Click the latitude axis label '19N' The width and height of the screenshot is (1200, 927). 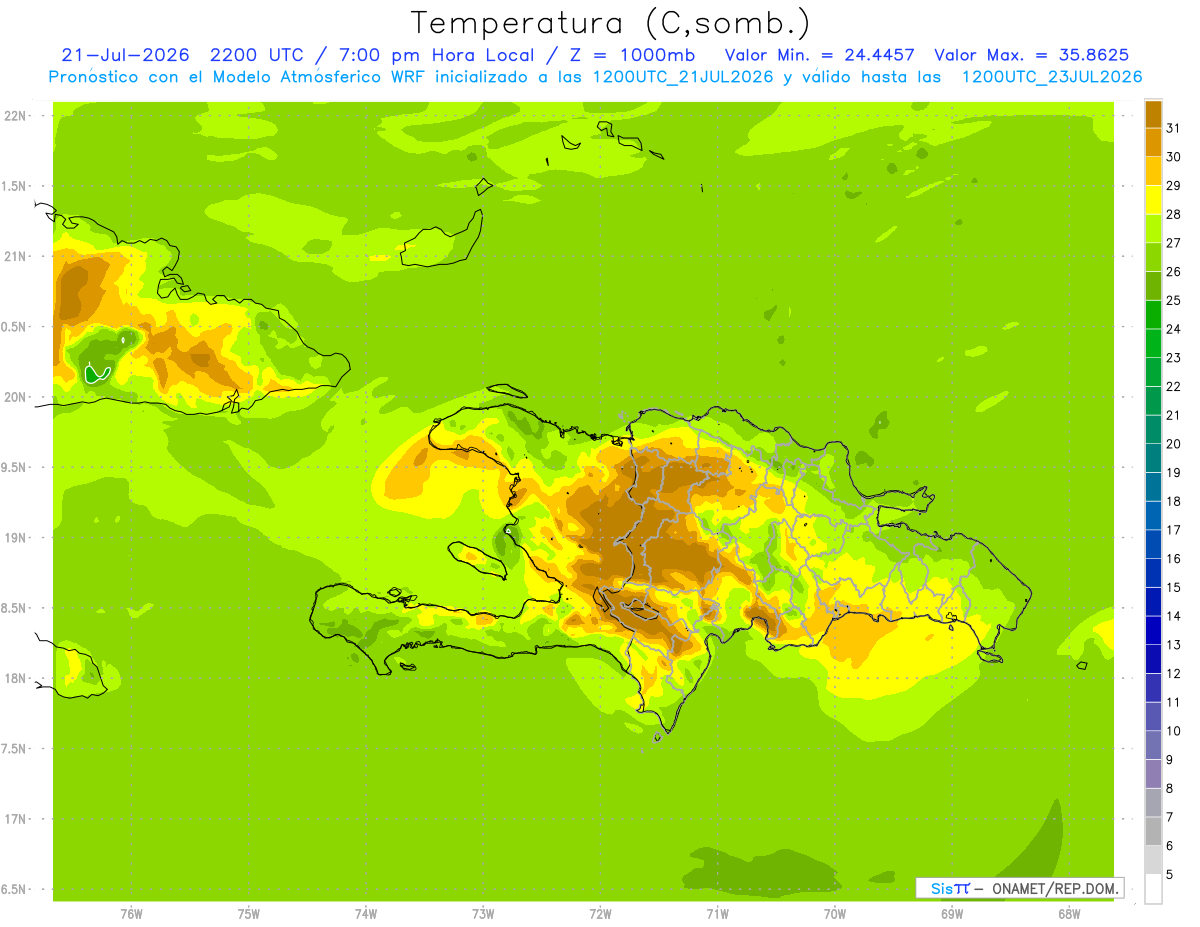pos(16,538)
